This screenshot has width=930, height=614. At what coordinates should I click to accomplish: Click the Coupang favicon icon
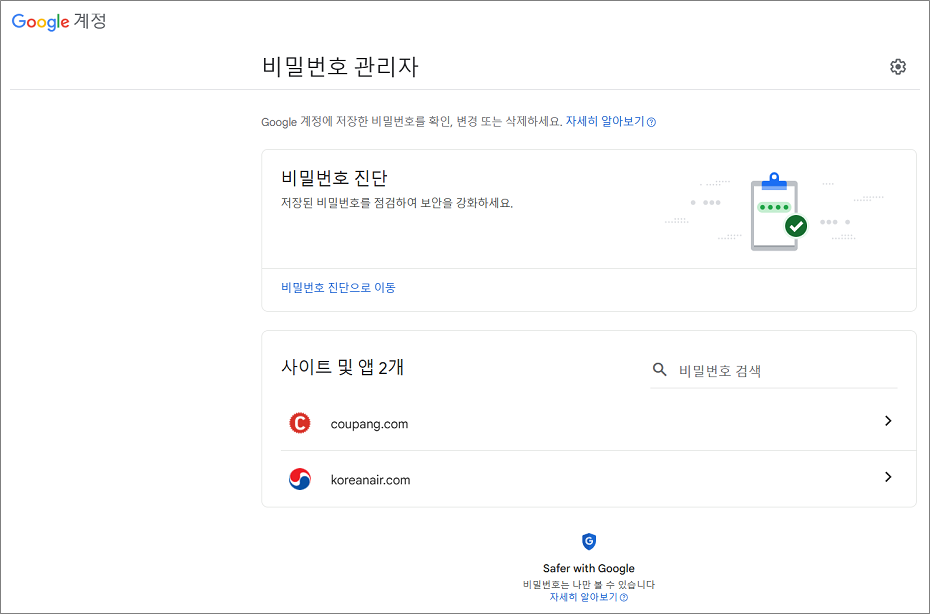(300, 423)
